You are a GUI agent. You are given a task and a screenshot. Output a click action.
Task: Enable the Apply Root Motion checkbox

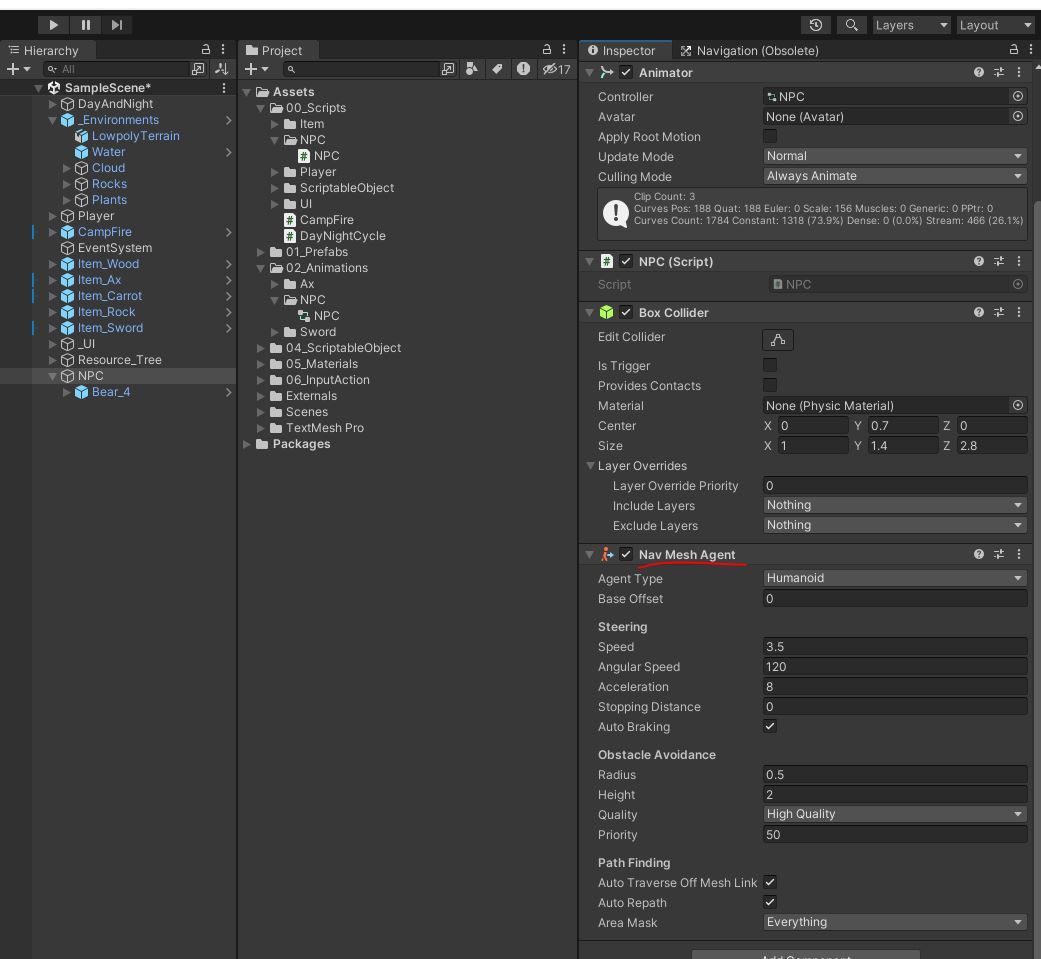click(x=770, y=137)
